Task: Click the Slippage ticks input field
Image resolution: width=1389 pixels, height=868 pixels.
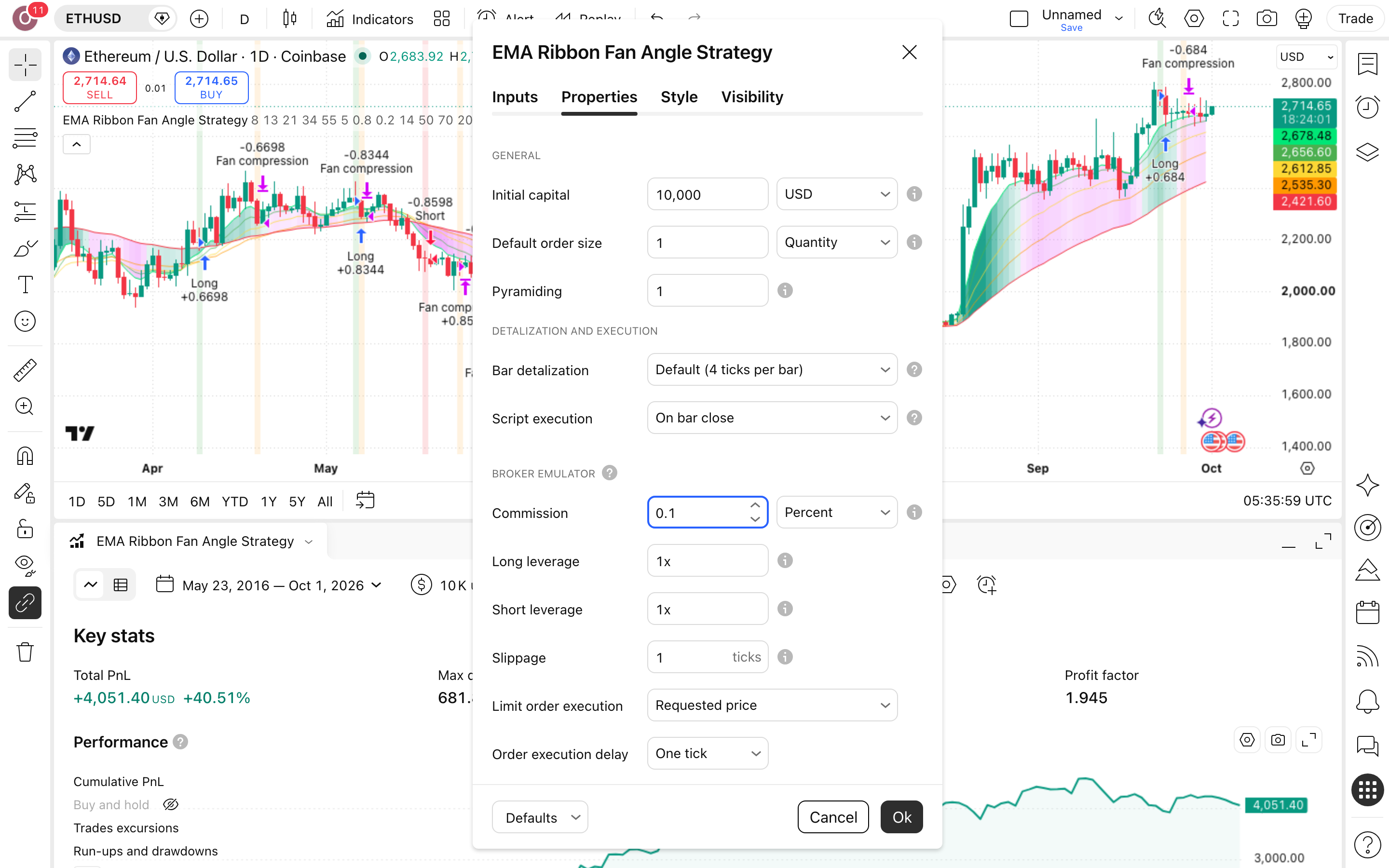Action: tap(707, 657)
